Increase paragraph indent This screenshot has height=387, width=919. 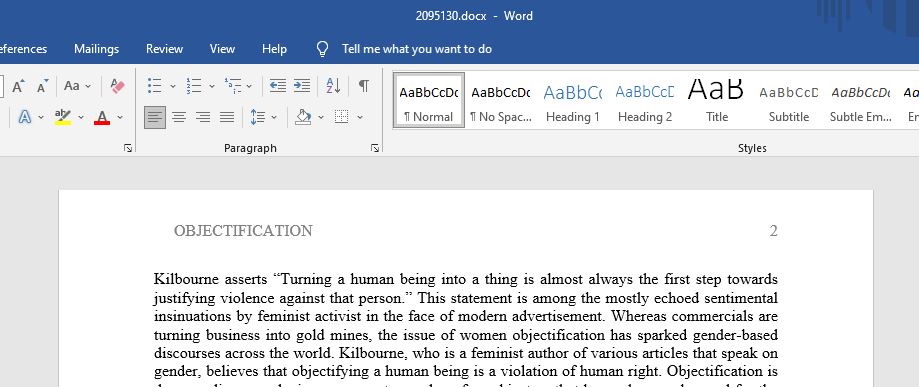(x=302, y=86)
